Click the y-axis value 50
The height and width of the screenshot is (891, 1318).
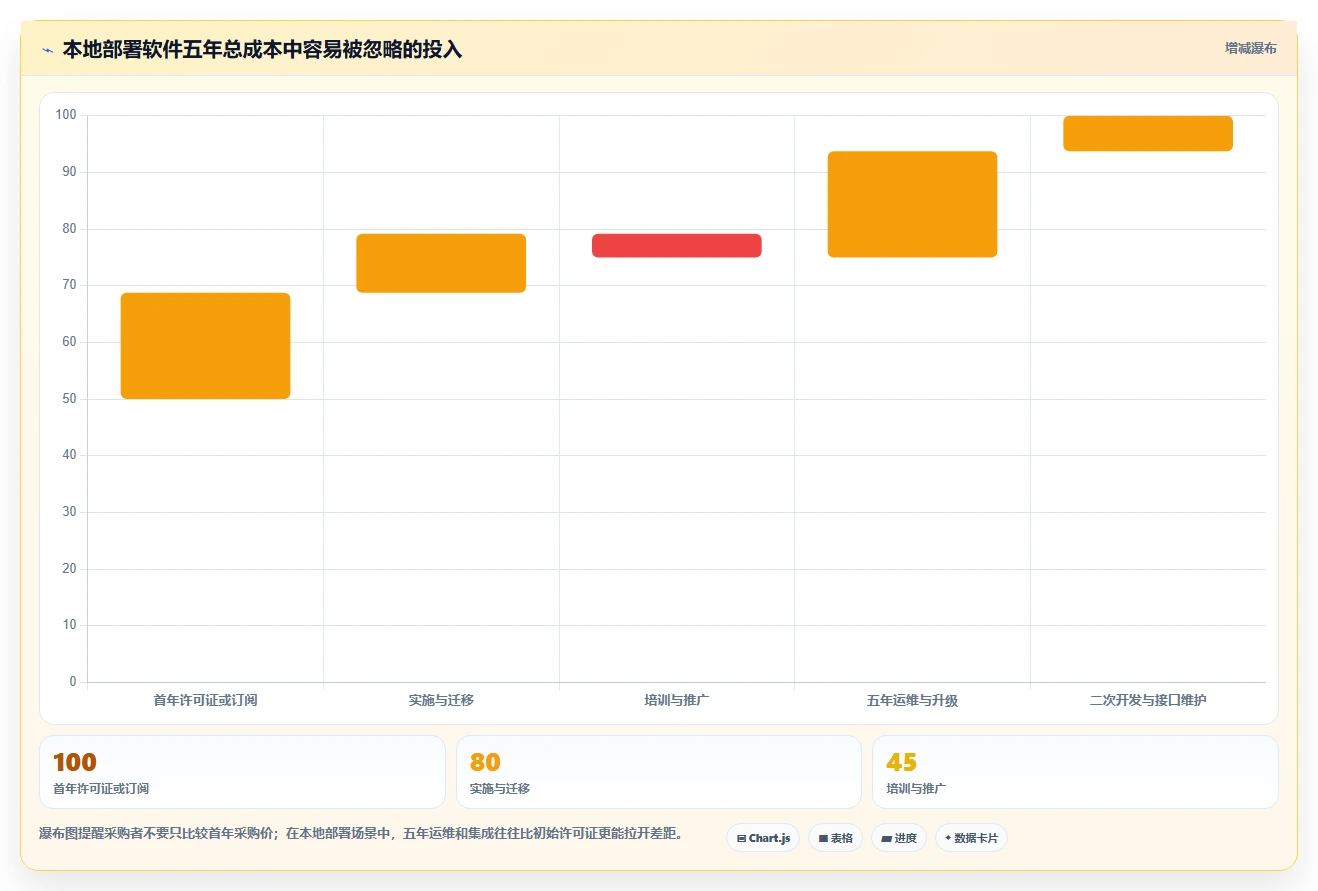tap(69, 399)
